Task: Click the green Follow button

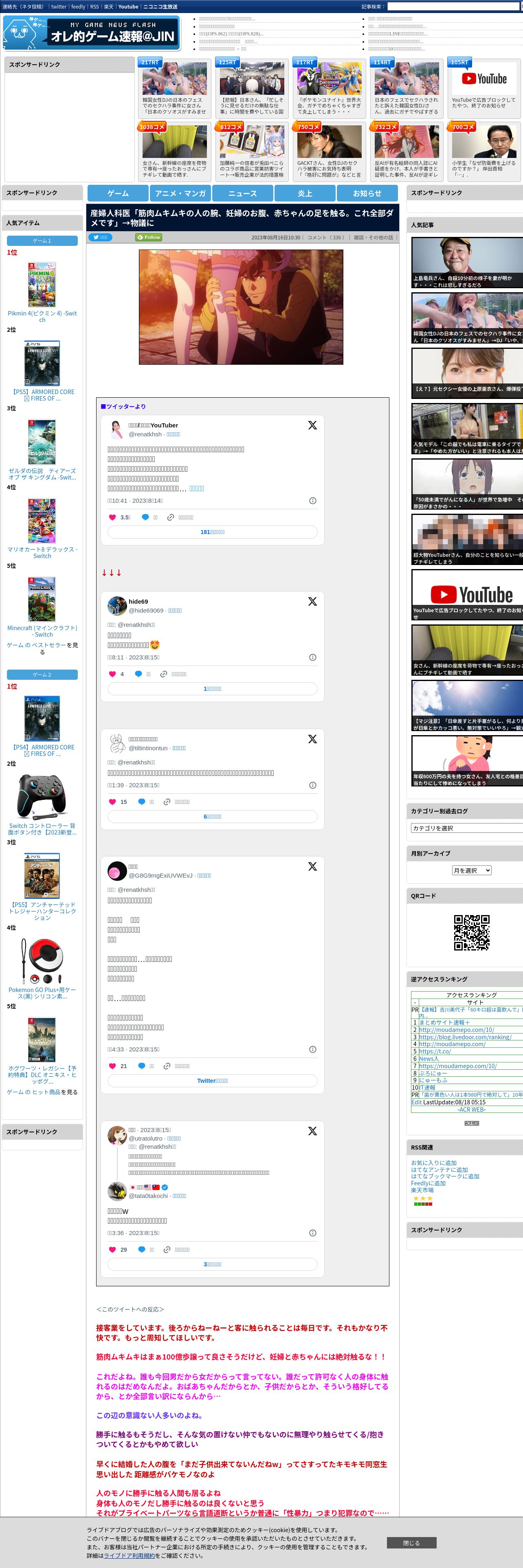Action: (149, 237)
